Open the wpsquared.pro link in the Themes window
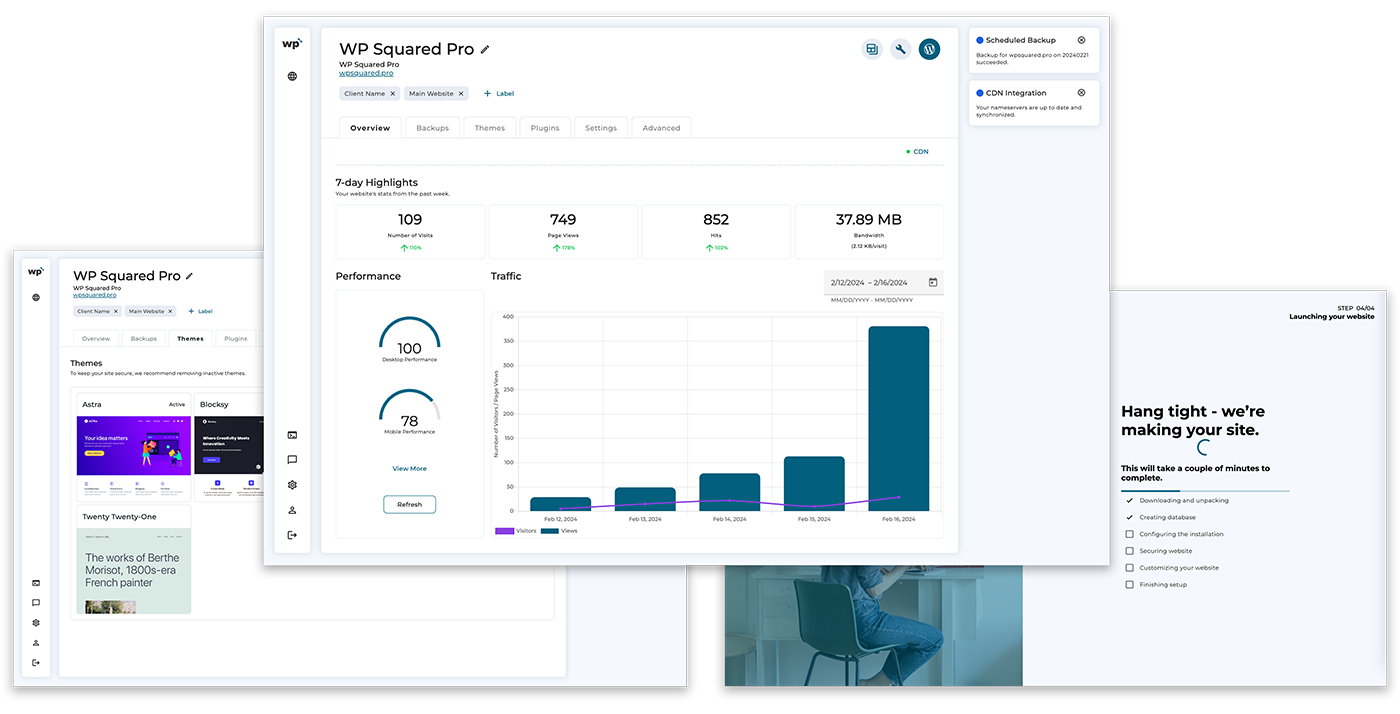Viewport: 1400px width, 714px height. [95, 295]
